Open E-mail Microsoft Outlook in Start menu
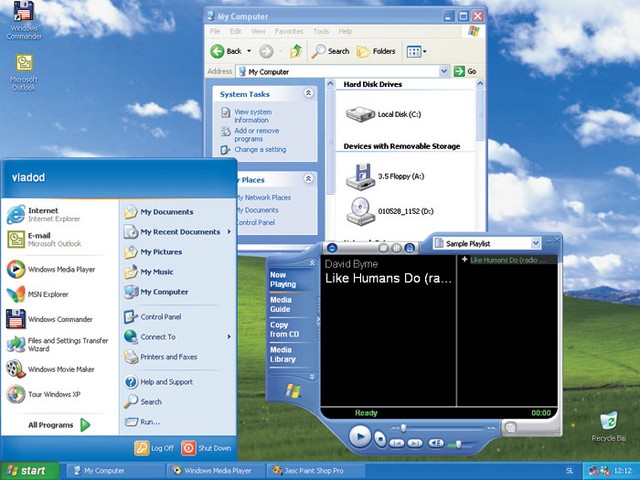This screenshot has height=480, width=640. 44,240
